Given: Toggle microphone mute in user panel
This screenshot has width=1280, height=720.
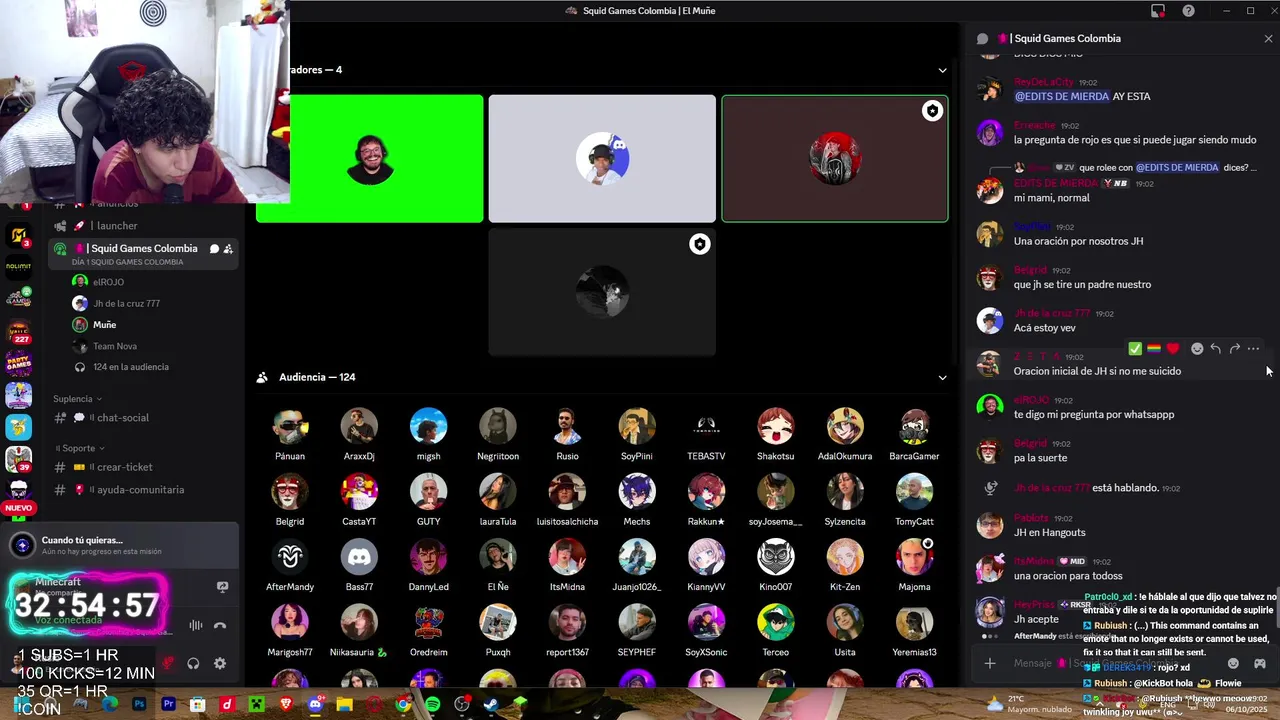Looking at the screenshot, I should point(167,663).
